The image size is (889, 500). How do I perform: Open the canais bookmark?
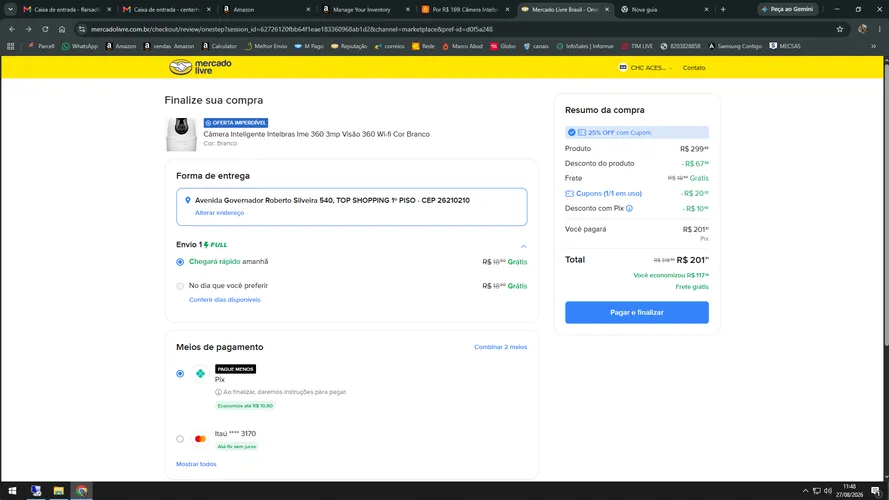pos(536,46)
